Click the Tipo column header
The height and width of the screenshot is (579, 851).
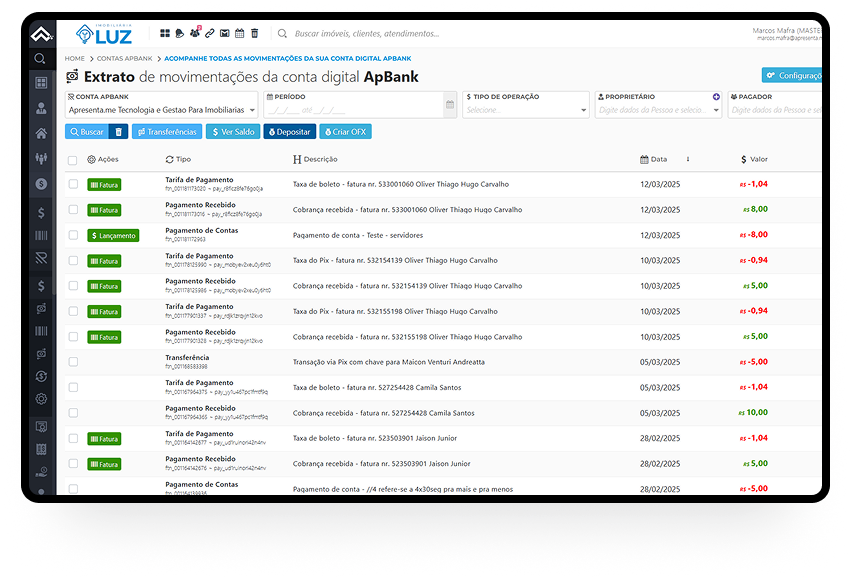tap(179, 159)
